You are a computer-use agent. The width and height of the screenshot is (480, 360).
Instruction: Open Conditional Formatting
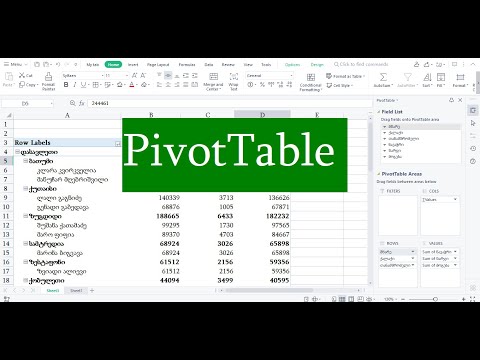(x=311, y=82)
